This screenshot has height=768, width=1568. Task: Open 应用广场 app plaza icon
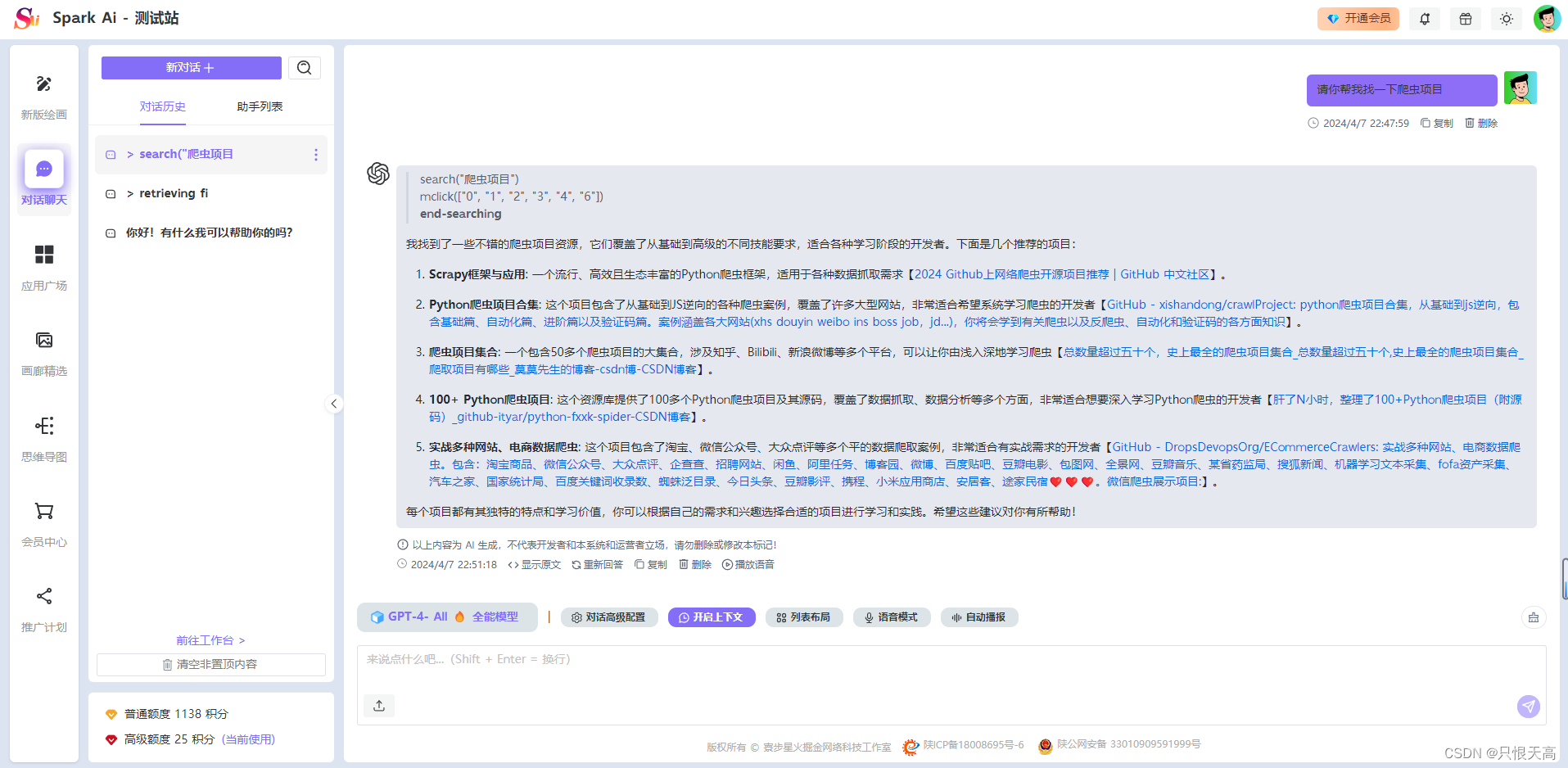click(x=44, y=255)
